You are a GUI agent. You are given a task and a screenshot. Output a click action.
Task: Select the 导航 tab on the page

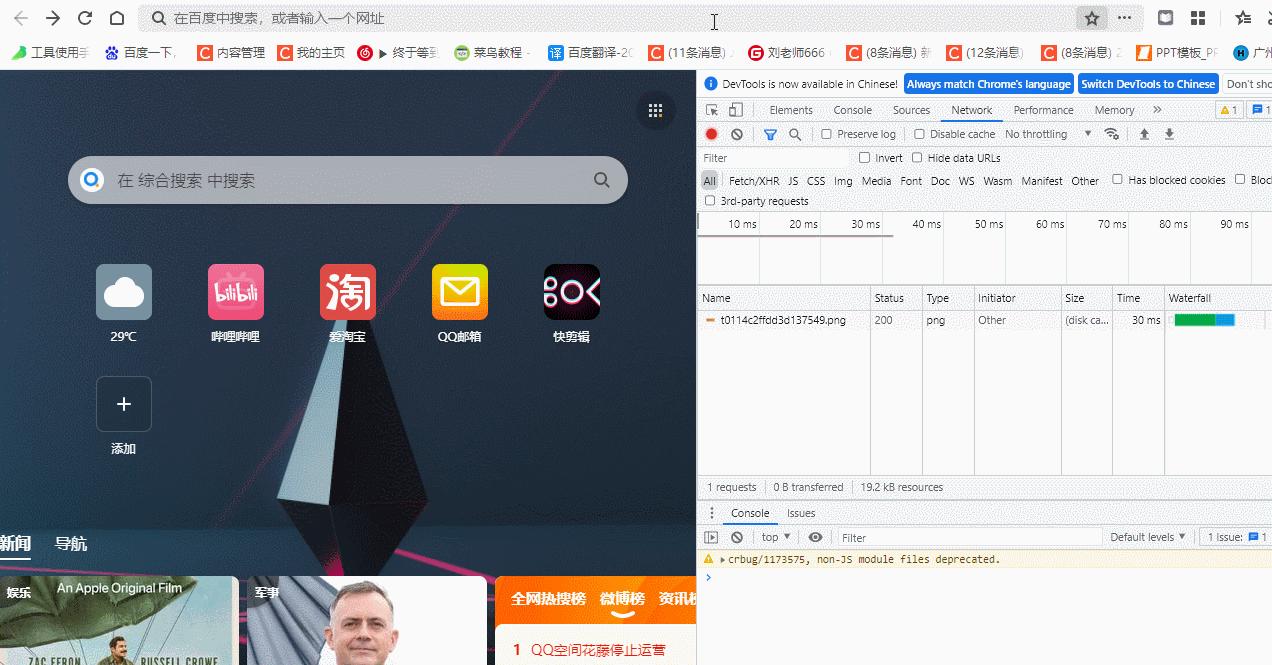(x=71, y=544)
